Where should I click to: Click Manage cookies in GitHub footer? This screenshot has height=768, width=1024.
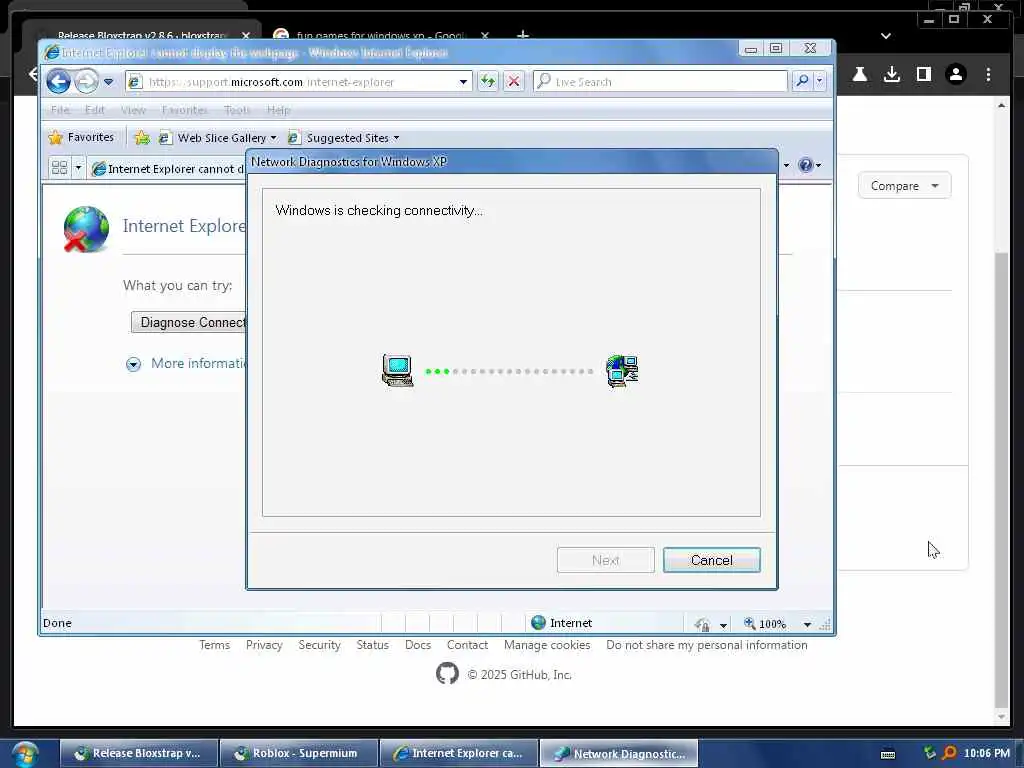pos(547,645)
